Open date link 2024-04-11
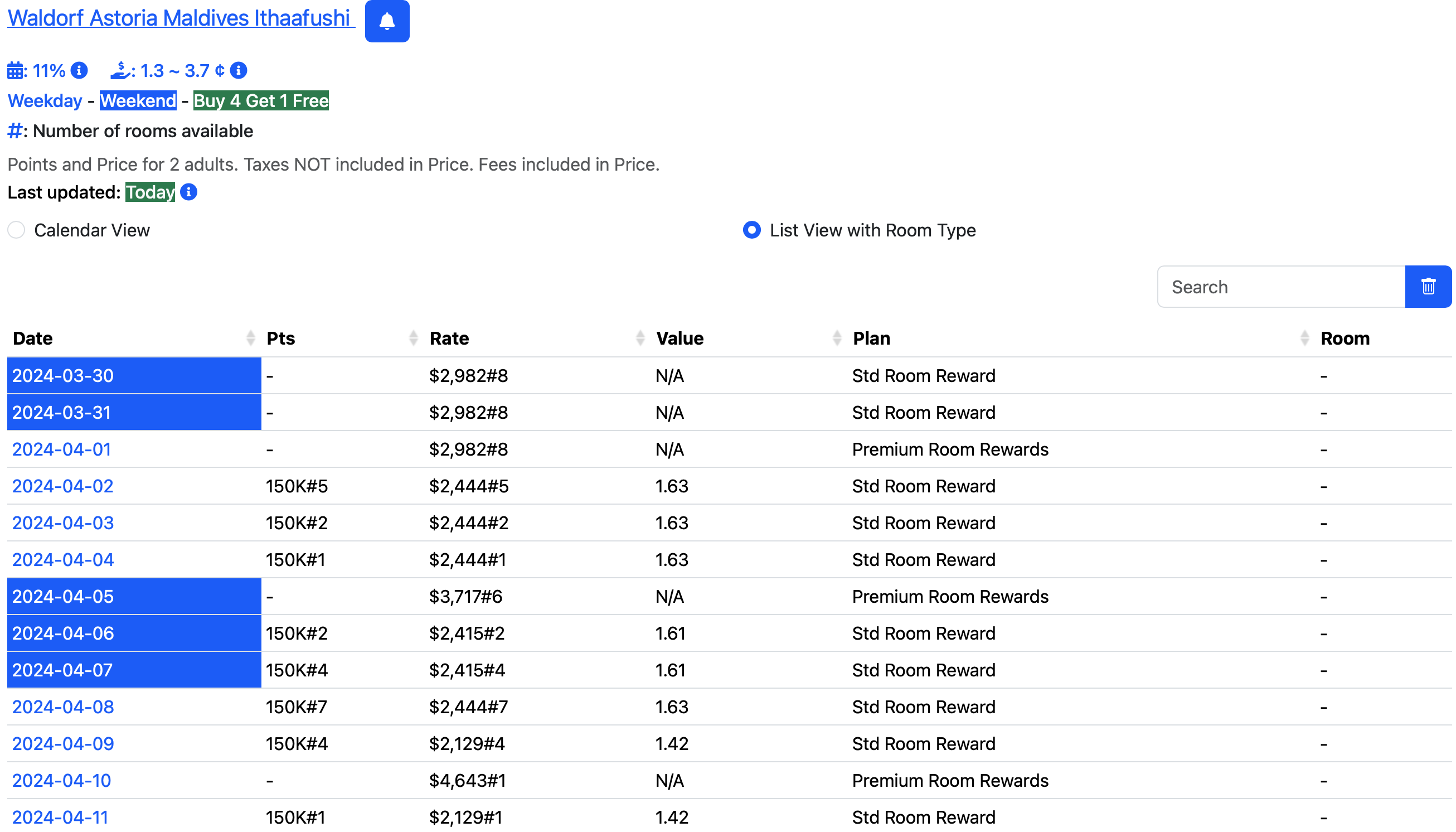This screenshot has width=1456, height=832. click(60, 818)
